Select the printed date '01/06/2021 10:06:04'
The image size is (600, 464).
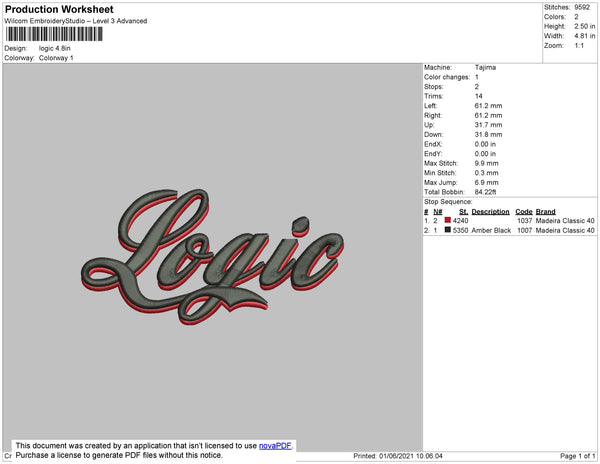click(411, 456)
